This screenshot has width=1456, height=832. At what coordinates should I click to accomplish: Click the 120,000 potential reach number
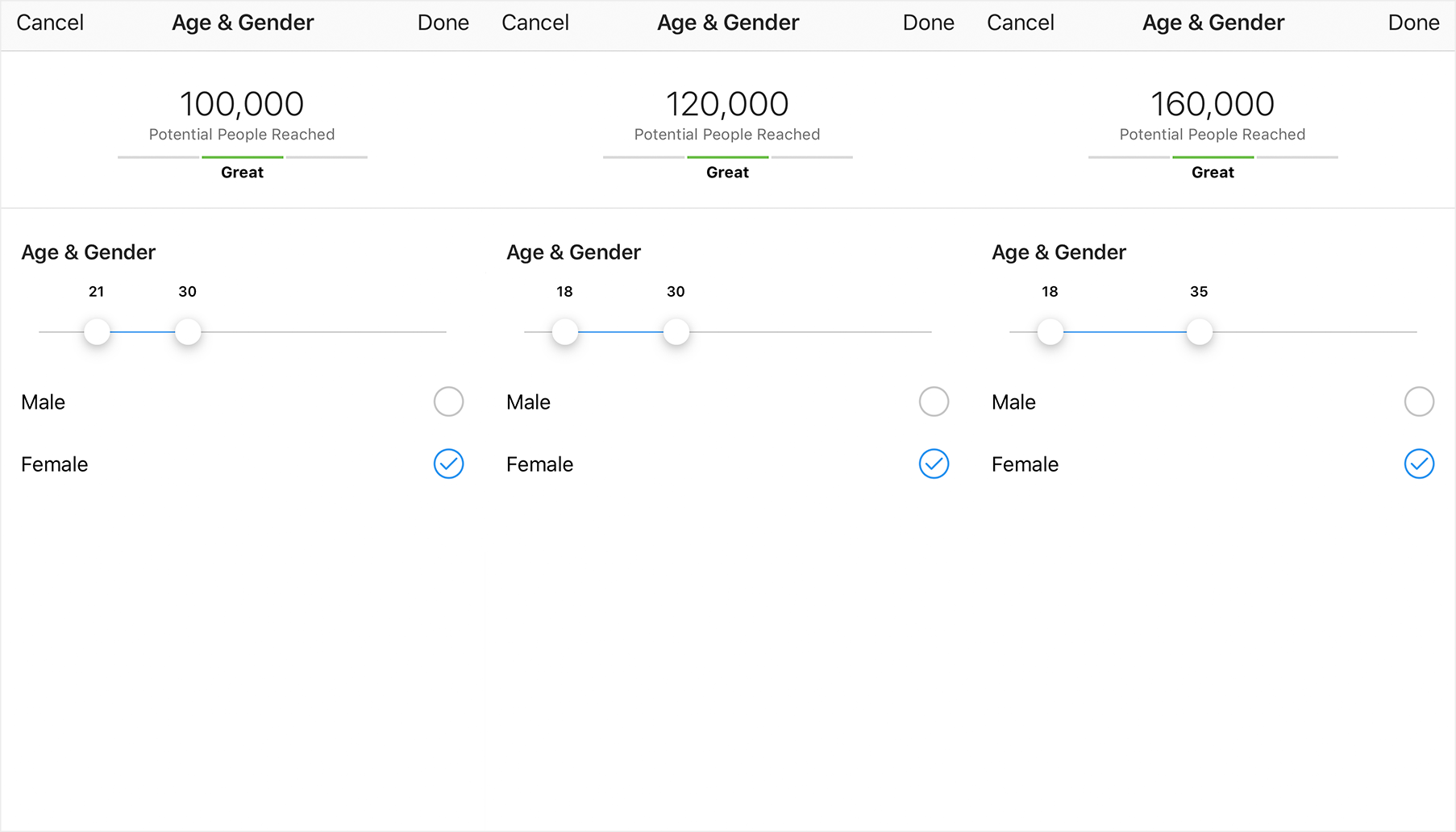point(727,104)
